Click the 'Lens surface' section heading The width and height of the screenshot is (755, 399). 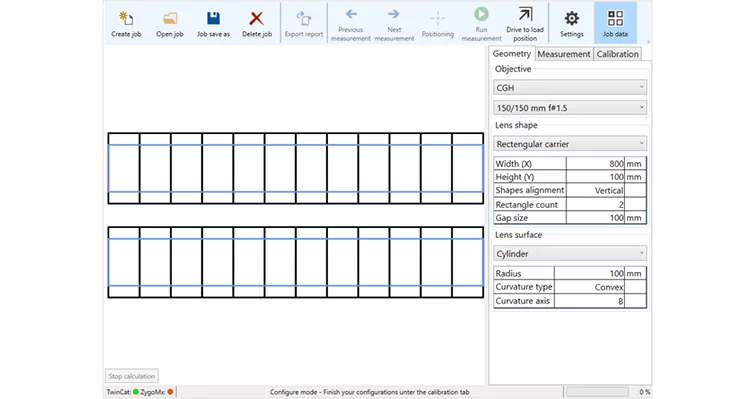(519, 235)
